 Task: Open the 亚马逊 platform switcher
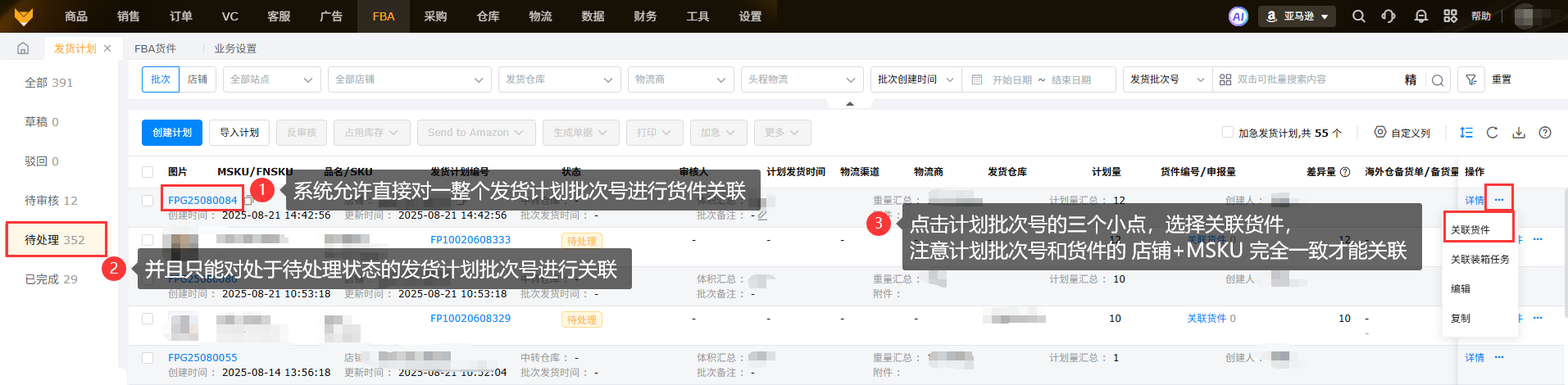point(1297,16)
